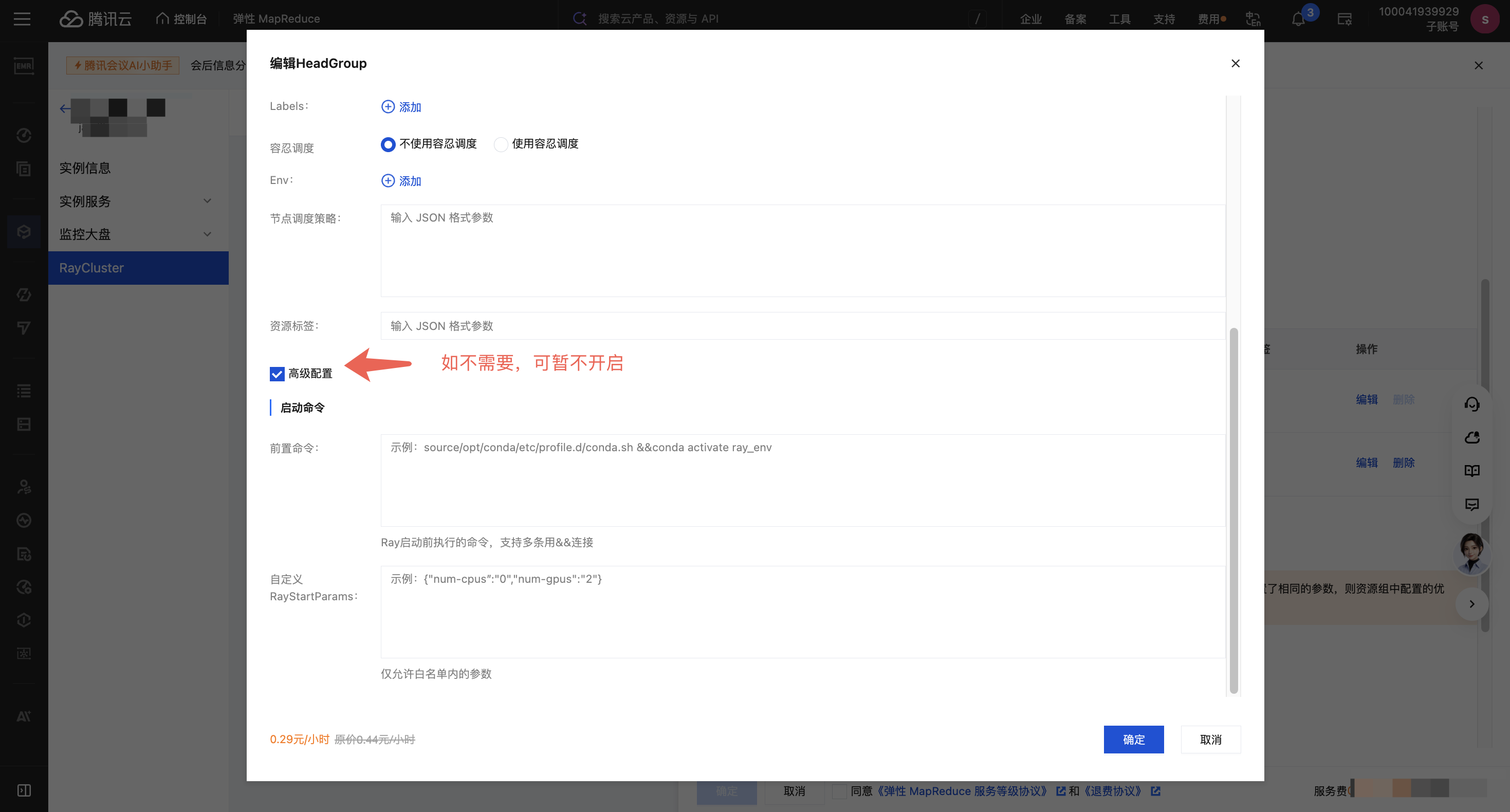This screenshot has width=1510, height=812.
Task: Open the 支持 top menu
Action: tap(1164, 19)
